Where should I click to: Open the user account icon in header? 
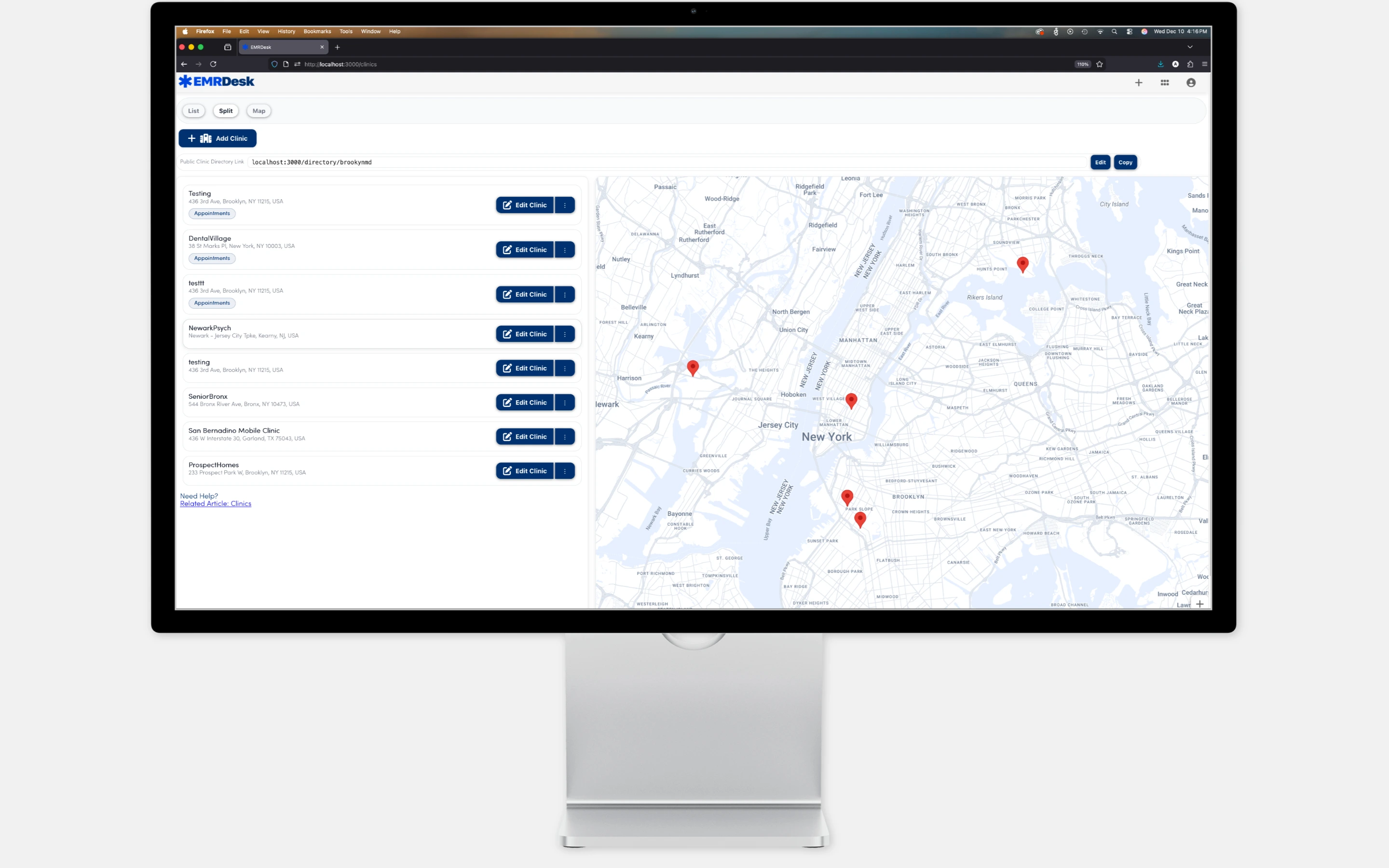(1191, 82)
